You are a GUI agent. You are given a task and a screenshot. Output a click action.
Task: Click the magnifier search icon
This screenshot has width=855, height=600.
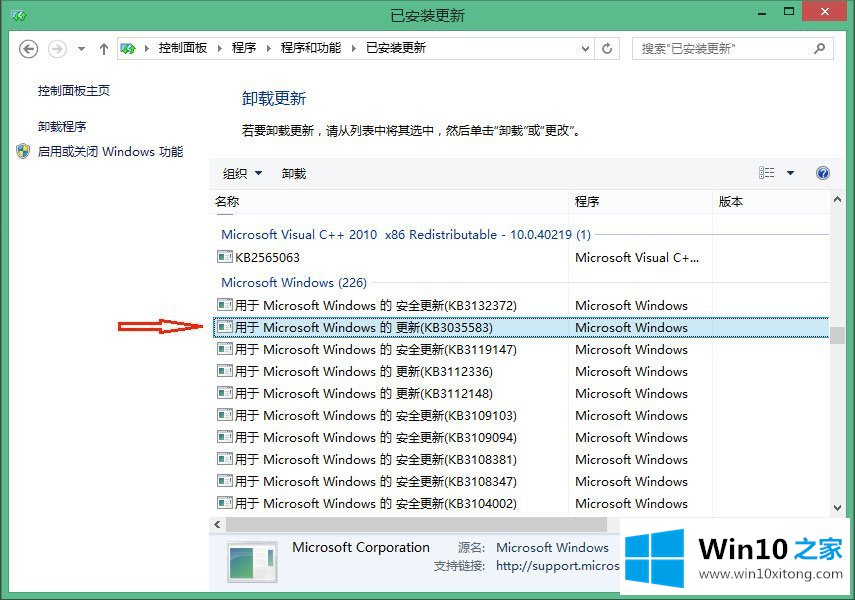(819, 49)
